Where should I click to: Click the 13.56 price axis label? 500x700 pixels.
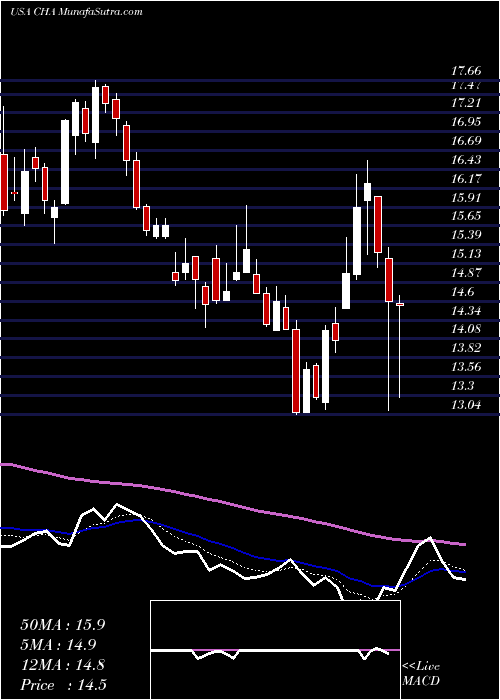(466, 367)
